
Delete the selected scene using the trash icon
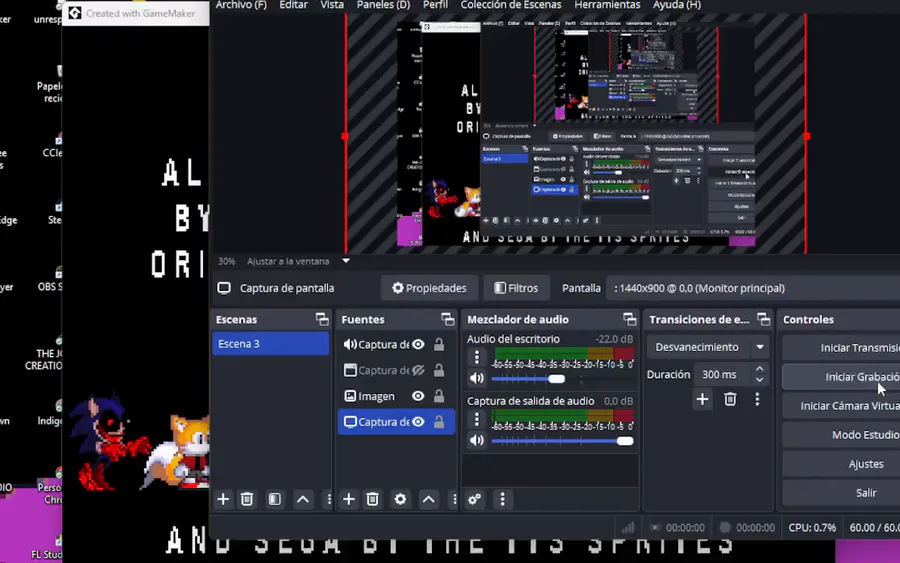click(x=247, y=499)
